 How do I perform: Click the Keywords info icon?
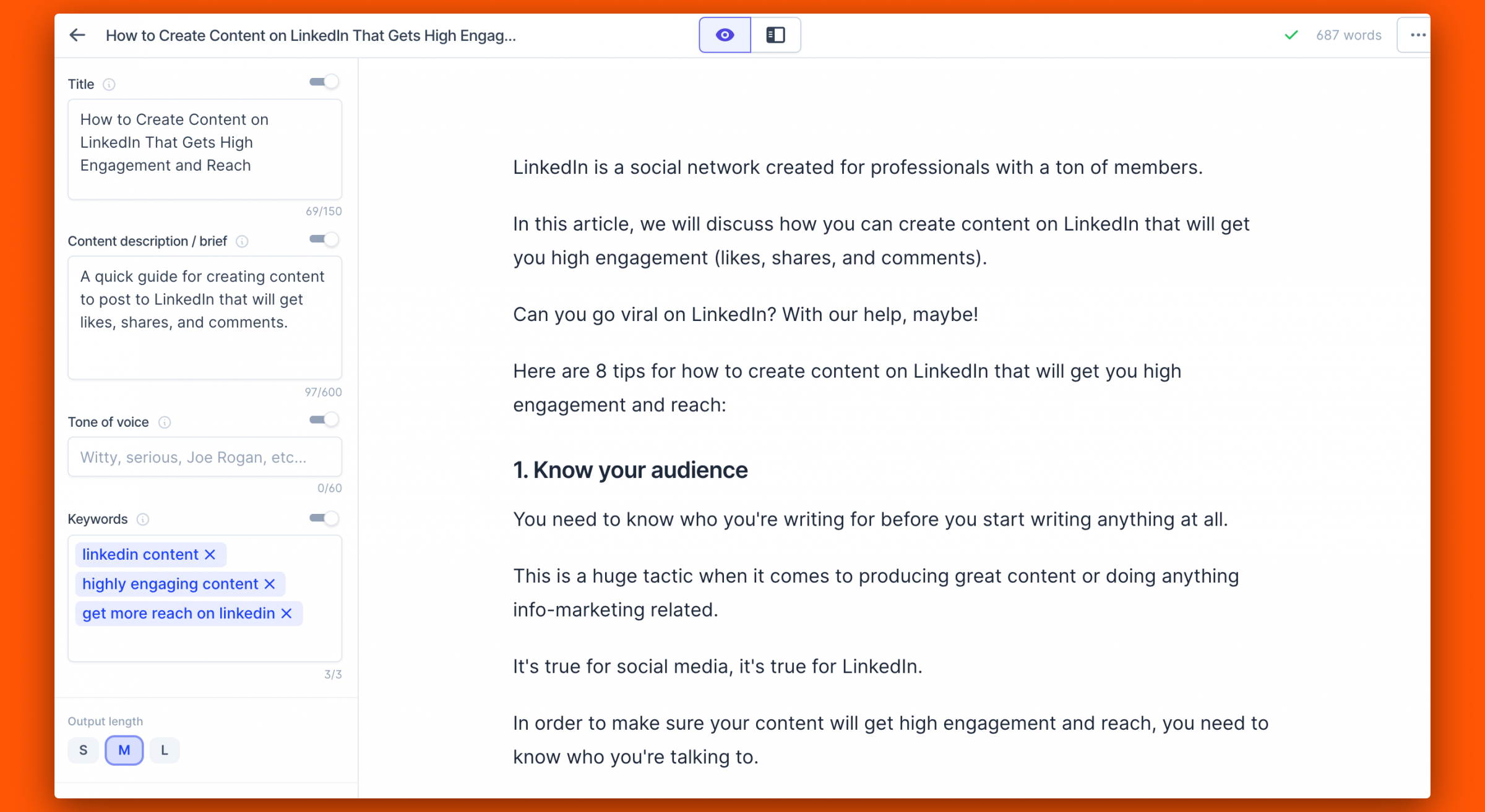143,519
